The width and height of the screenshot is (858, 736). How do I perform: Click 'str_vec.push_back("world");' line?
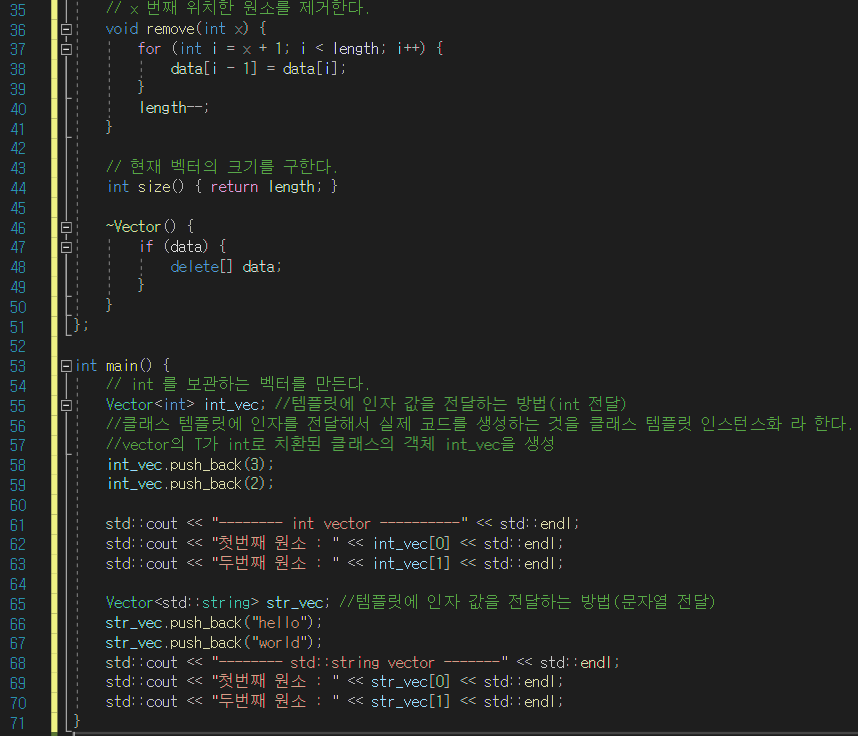pyautogui.click(x=214, y=642)
